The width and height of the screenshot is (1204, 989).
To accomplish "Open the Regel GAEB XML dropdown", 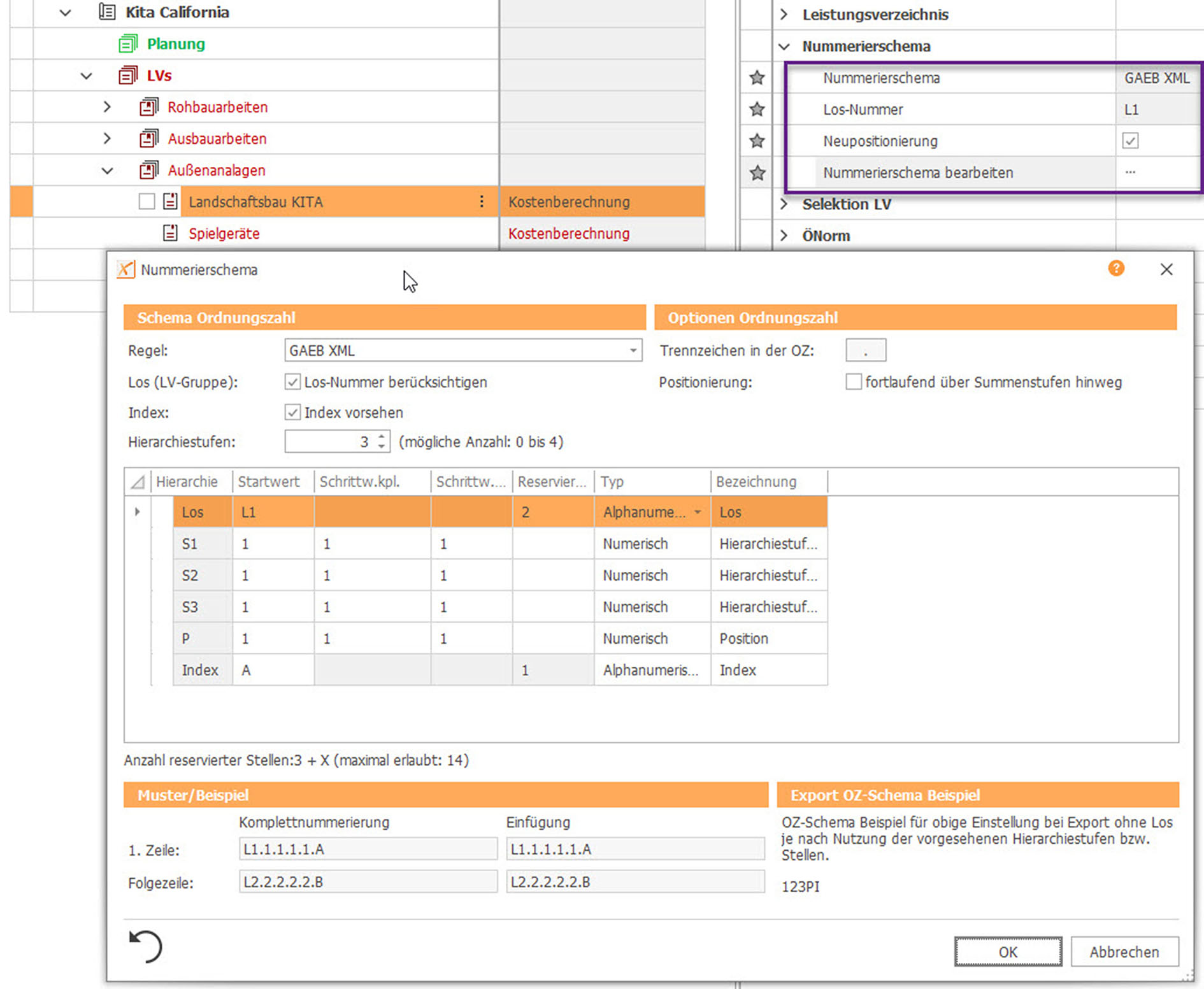I will (x=633, y=351).
